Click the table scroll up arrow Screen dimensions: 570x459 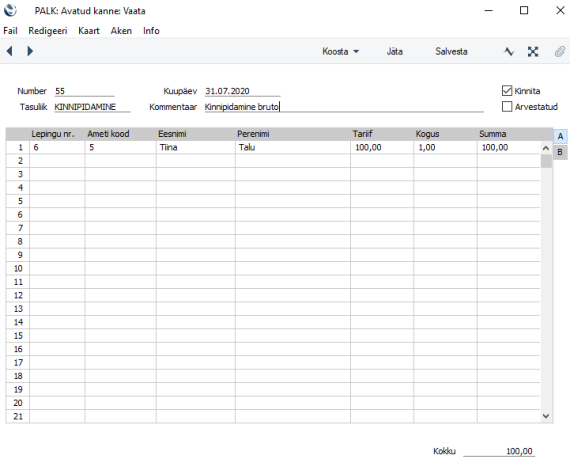[546, 148]
